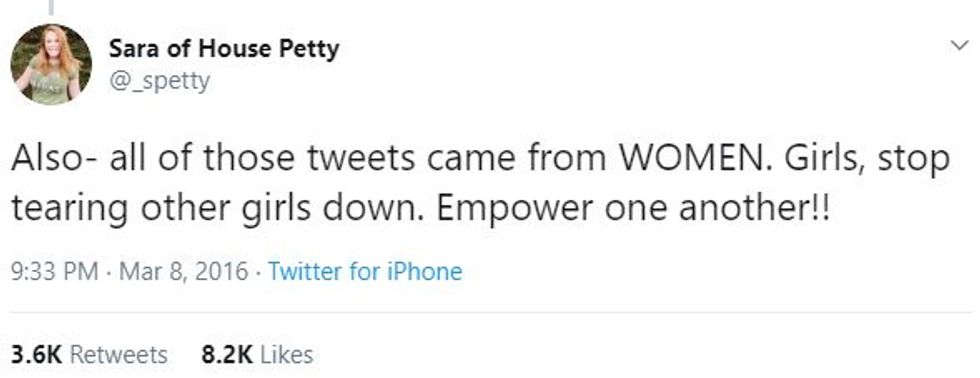
Task: Click the 9:33 PM timestamp
Action: (55, 272)
